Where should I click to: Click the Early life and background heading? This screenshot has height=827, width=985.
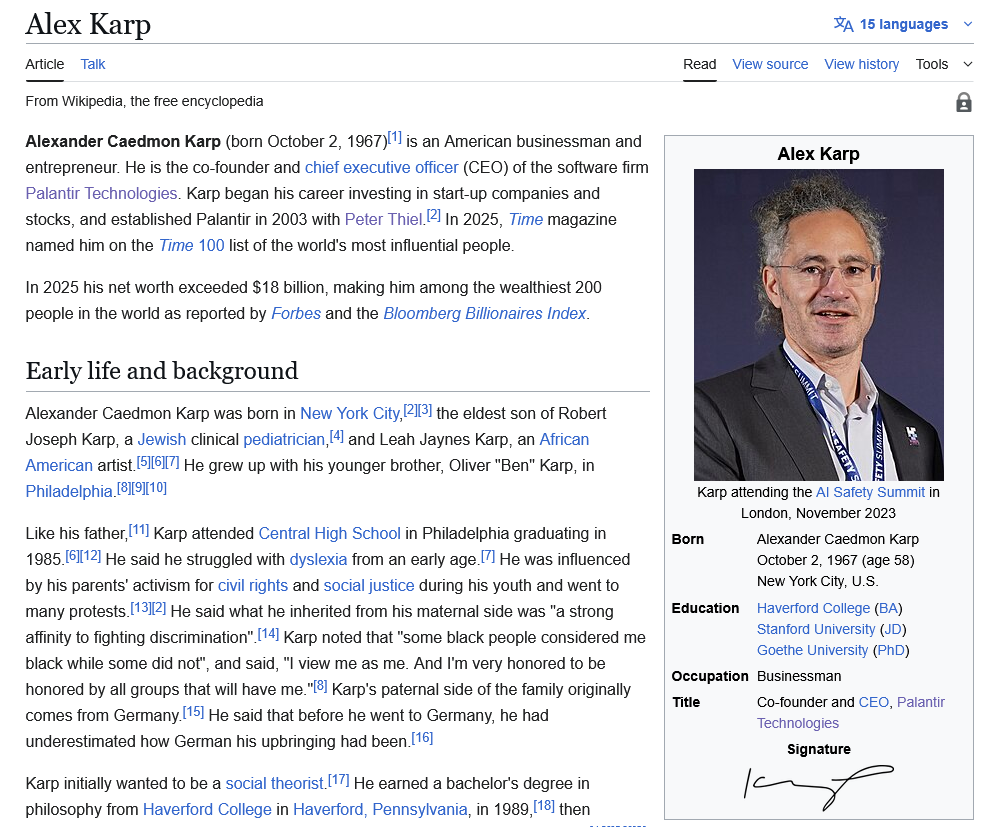[162, 371]
